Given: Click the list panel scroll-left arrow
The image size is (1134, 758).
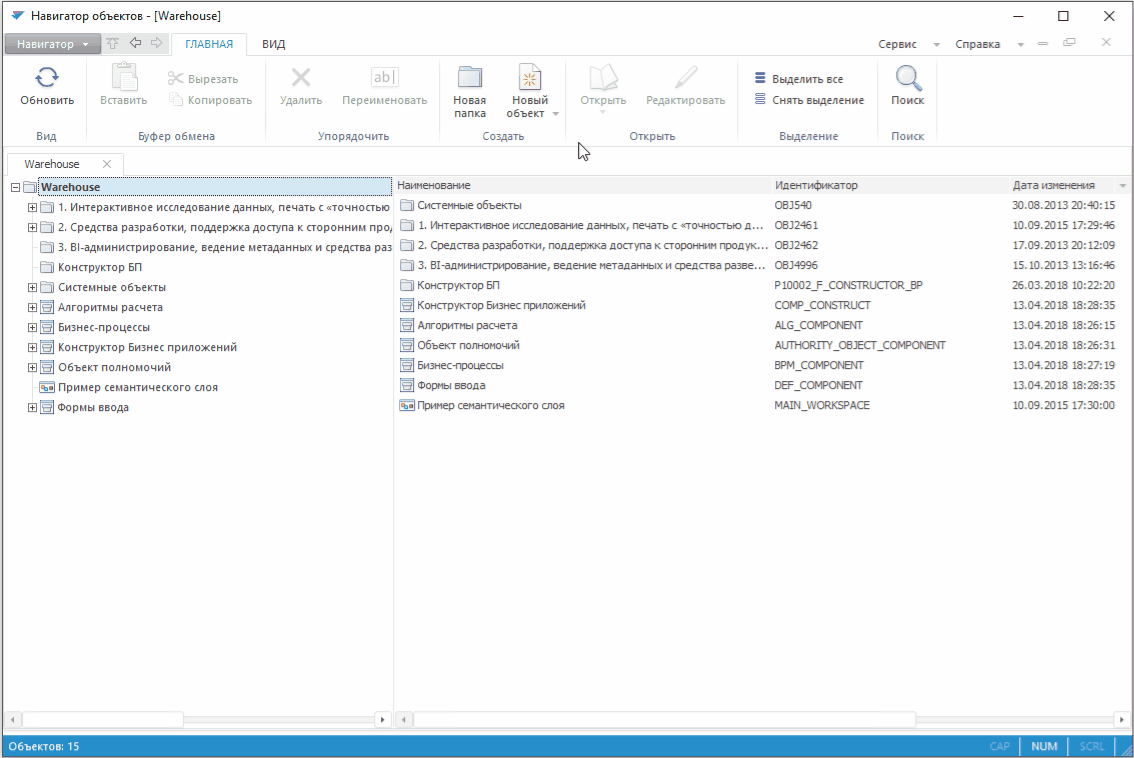Looking at the screenshot, I should [404, 720].
